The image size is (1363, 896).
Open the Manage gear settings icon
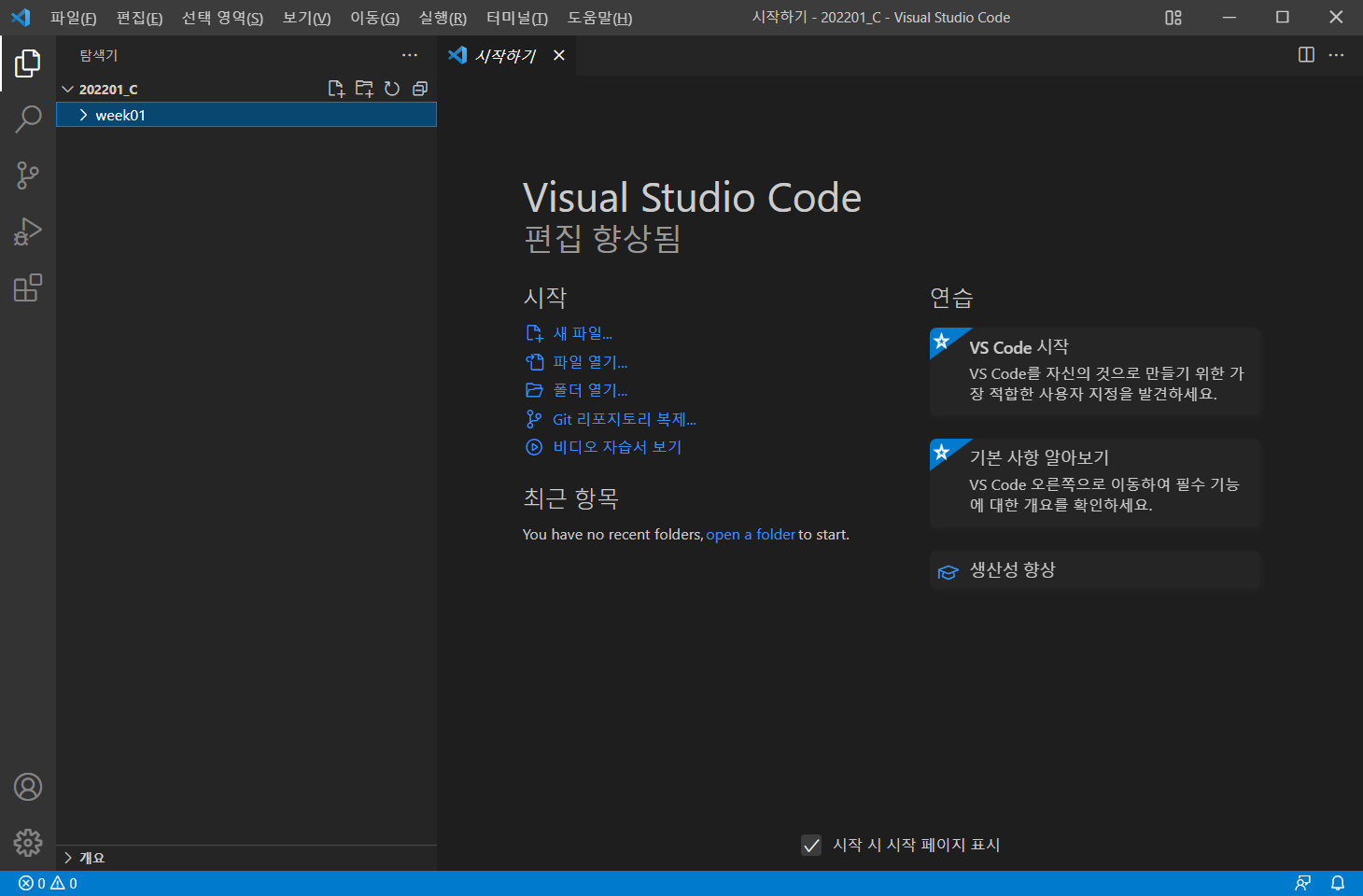[x=28, y=843]
